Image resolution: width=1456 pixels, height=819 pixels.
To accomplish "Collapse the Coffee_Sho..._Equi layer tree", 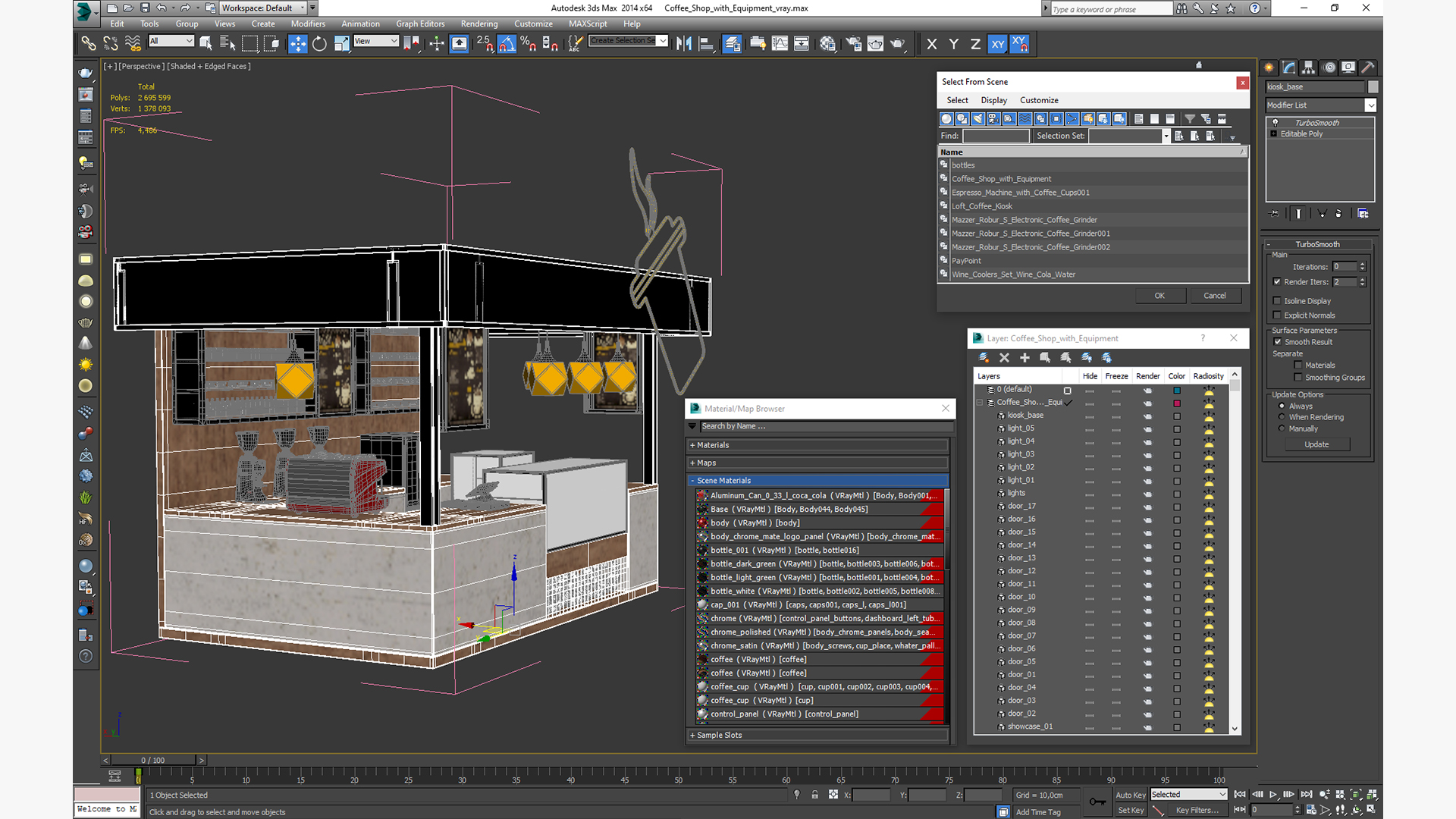I will click(x=980, y=403).
